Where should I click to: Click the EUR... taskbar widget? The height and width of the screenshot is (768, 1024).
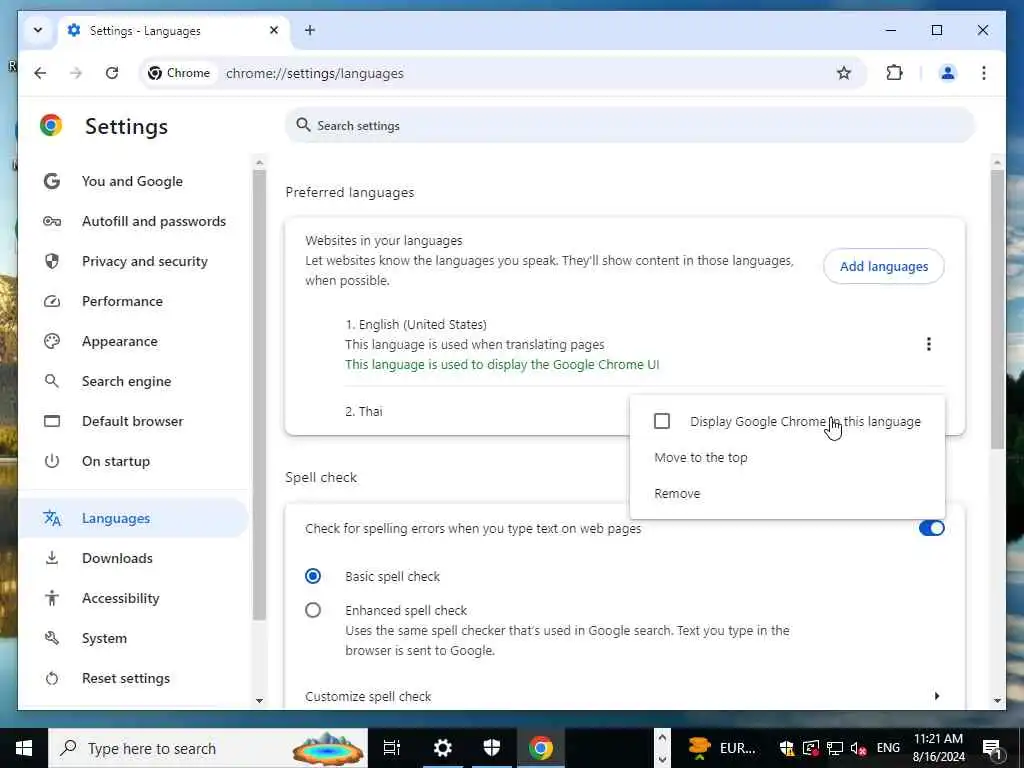[720, 748]
